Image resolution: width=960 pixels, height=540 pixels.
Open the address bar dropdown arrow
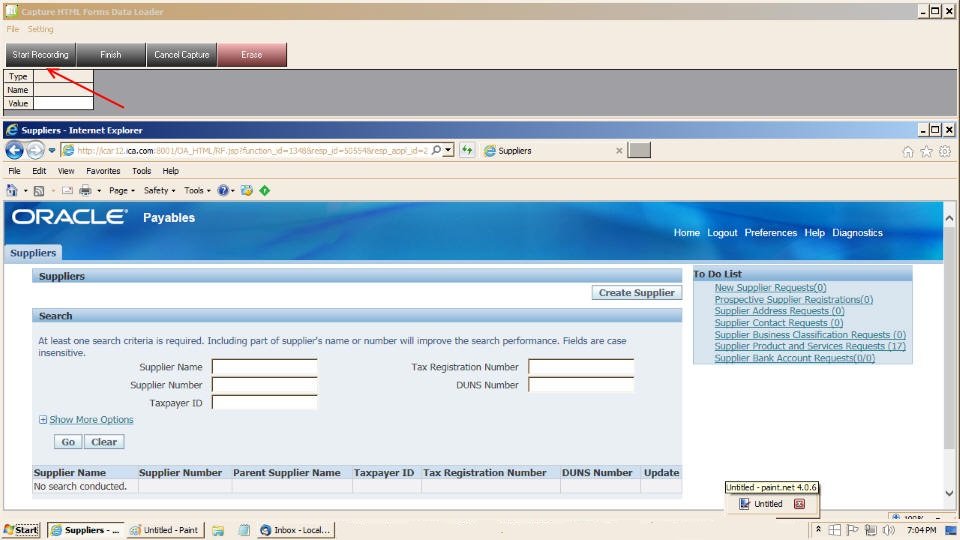[x=449, y=150]
